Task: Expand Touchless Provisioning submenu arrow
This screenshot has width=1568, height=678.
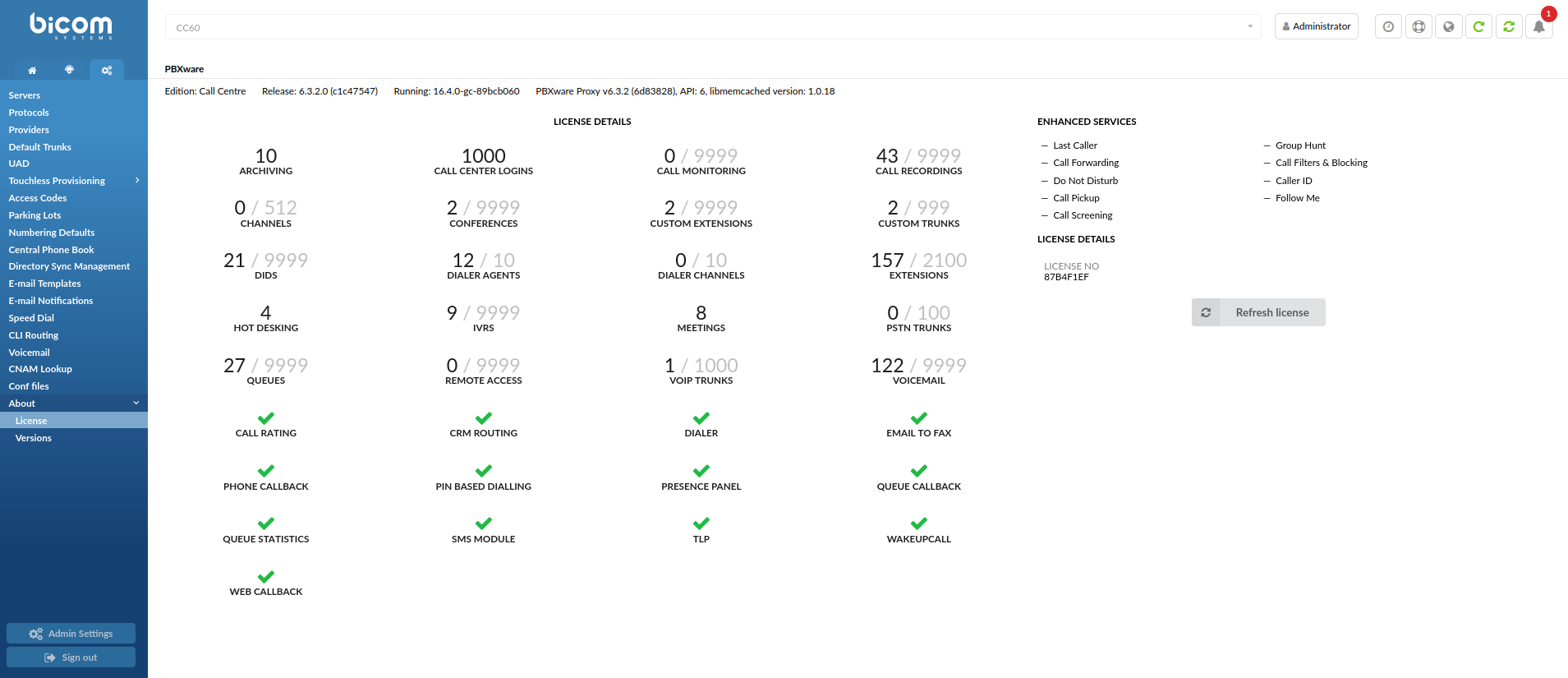Action: pos(137,181)
